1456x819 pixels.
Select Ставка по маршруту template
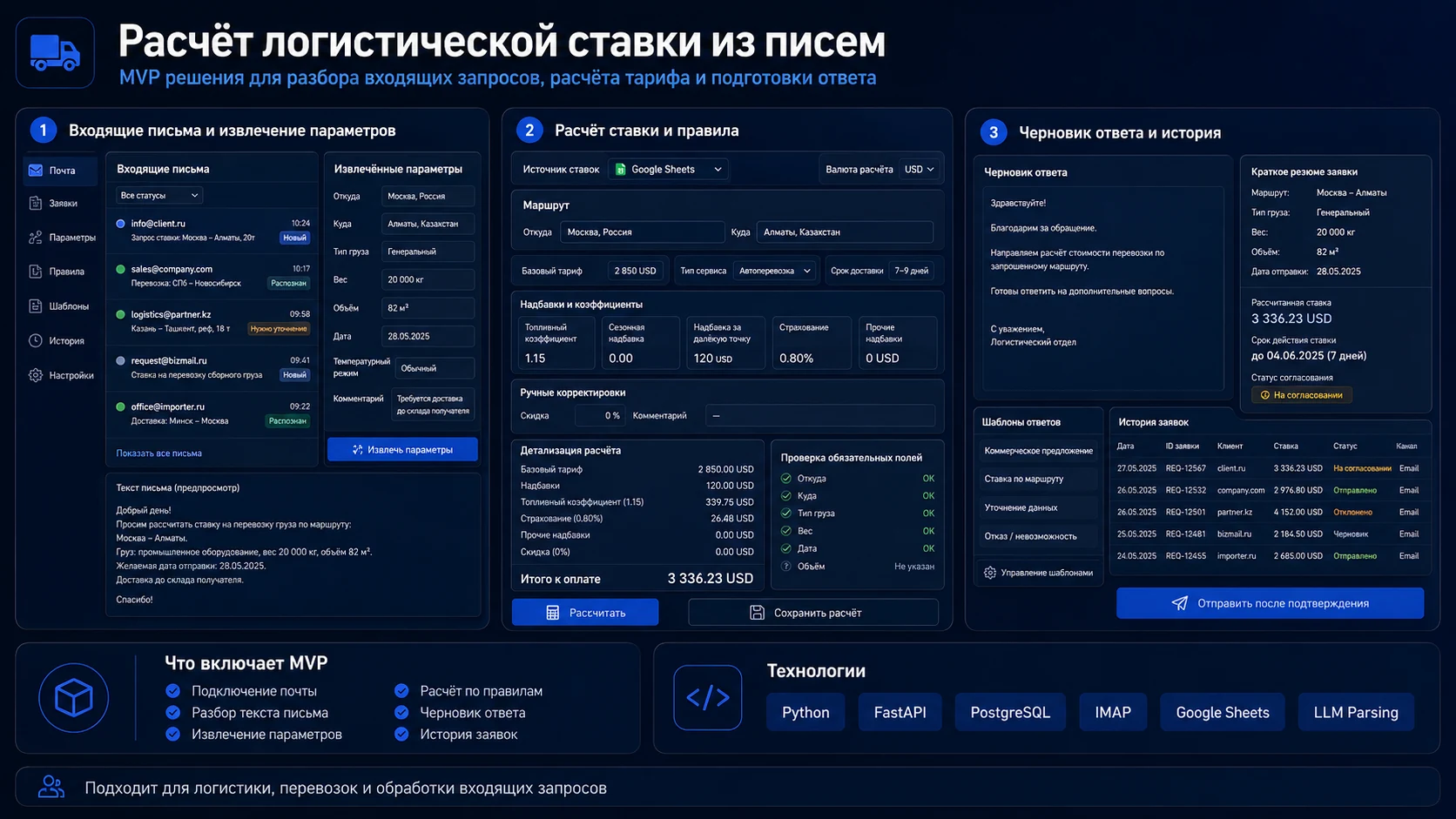[1038, 479]
